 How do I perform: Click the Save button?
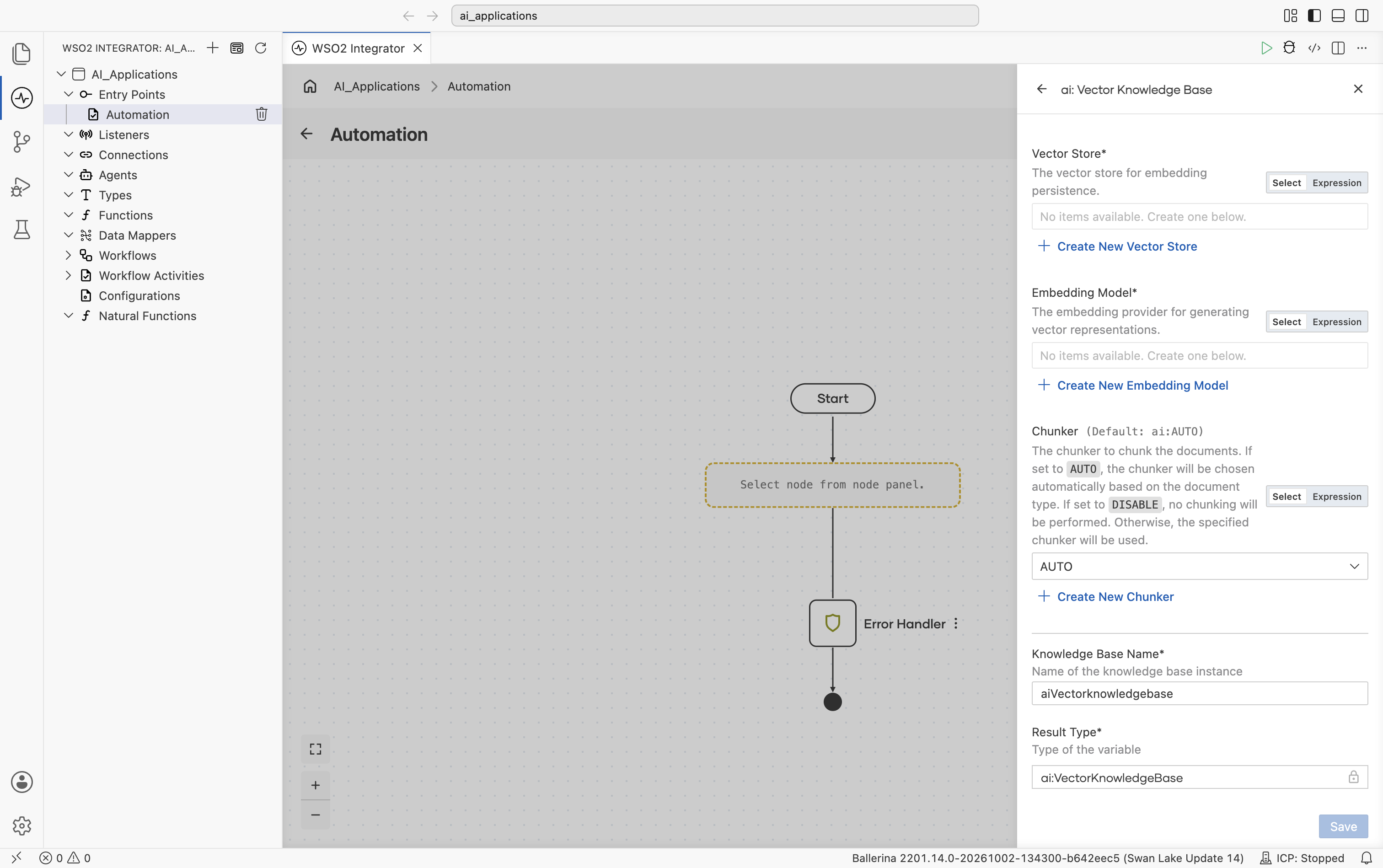tap(1343, 826)
